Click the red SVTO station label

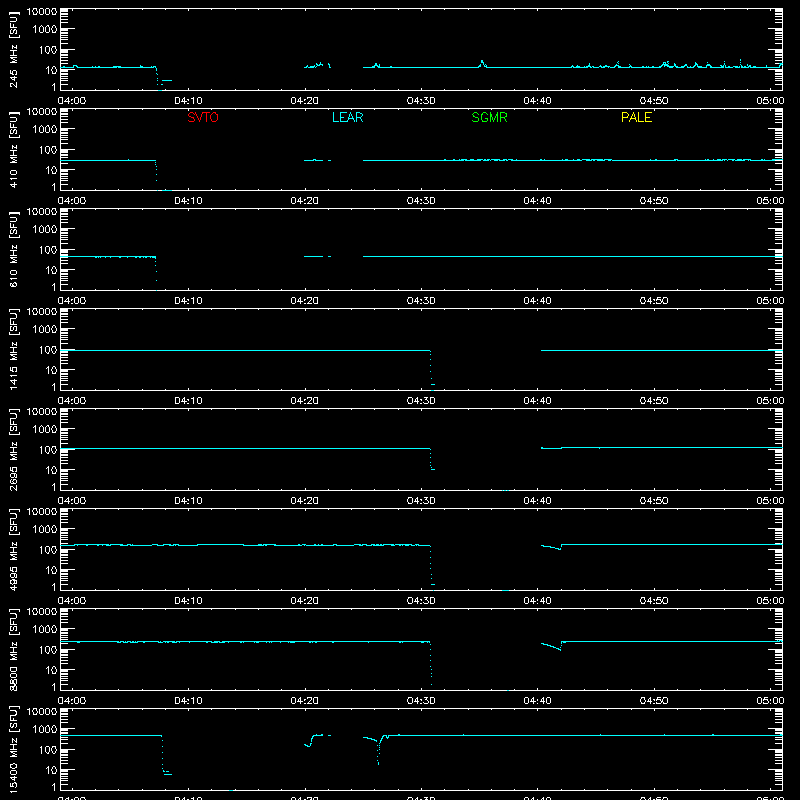203,117
